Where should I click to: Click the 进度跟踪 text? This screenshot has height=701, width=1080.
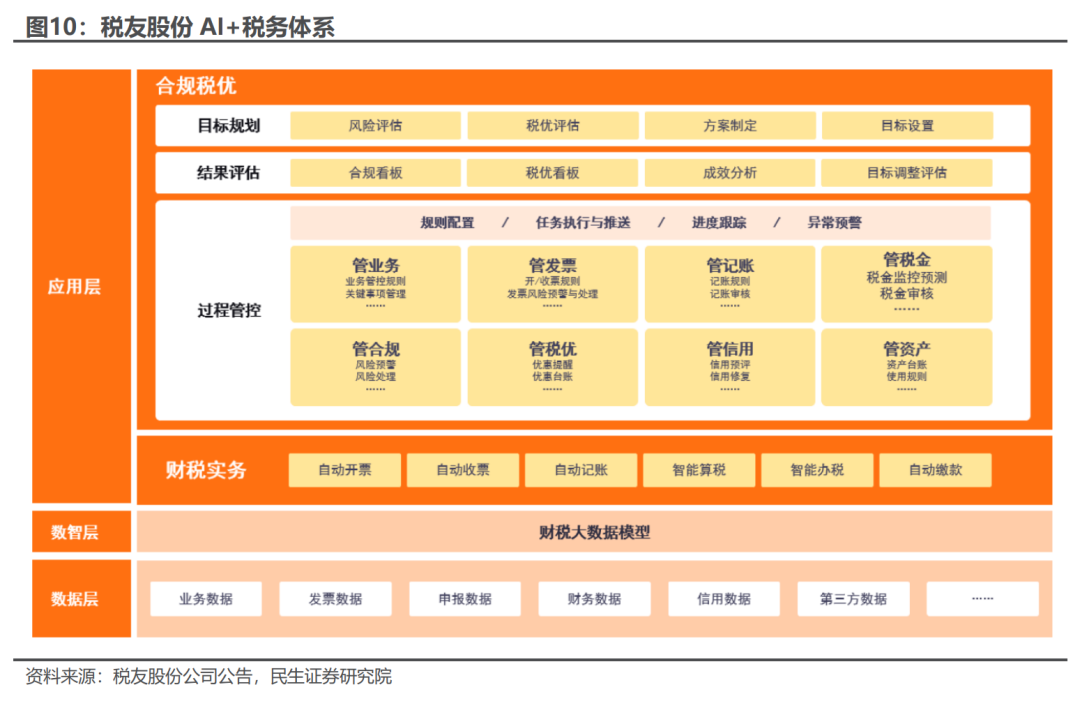click(x=719, y=222)
